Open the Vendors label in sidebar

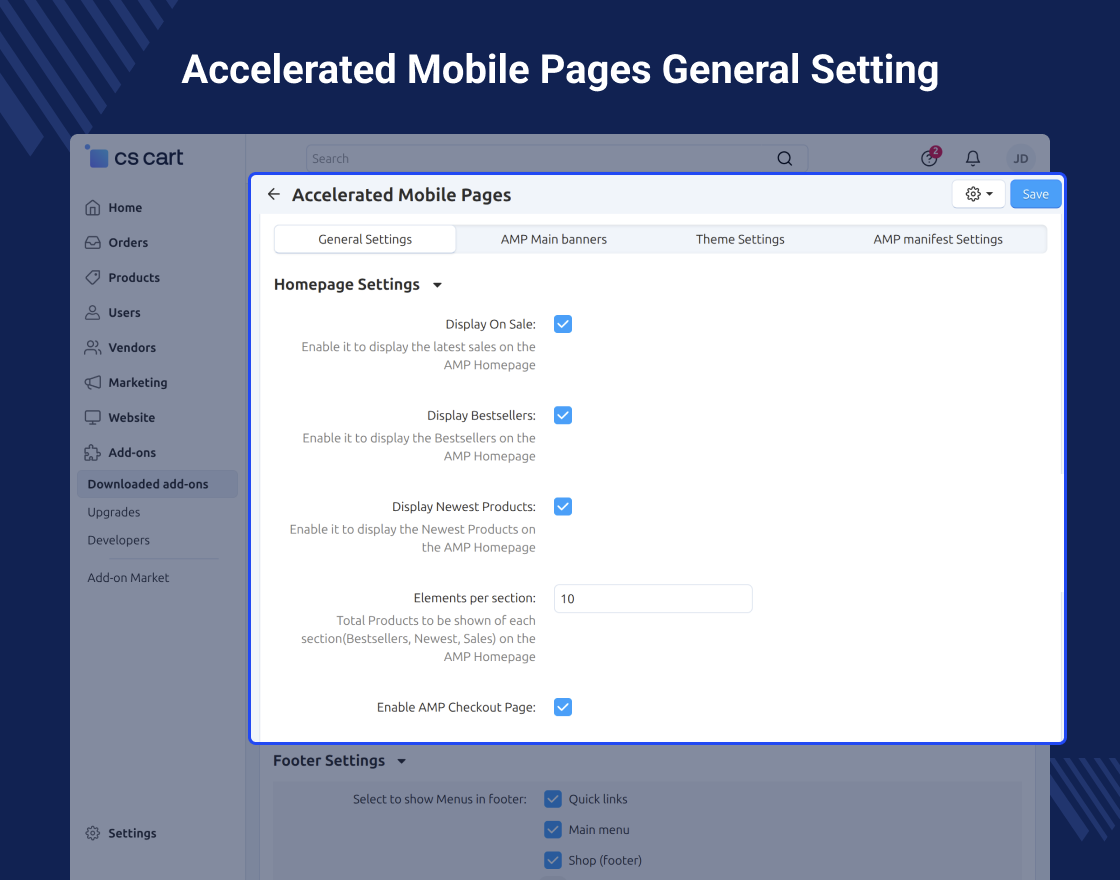[x=132, y=348]
